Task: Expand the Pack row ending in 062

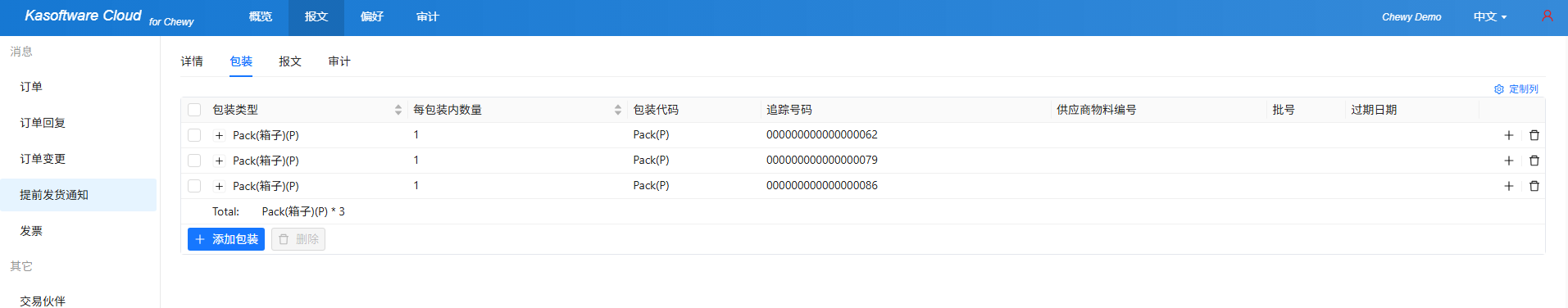Action: pos(219,135)
